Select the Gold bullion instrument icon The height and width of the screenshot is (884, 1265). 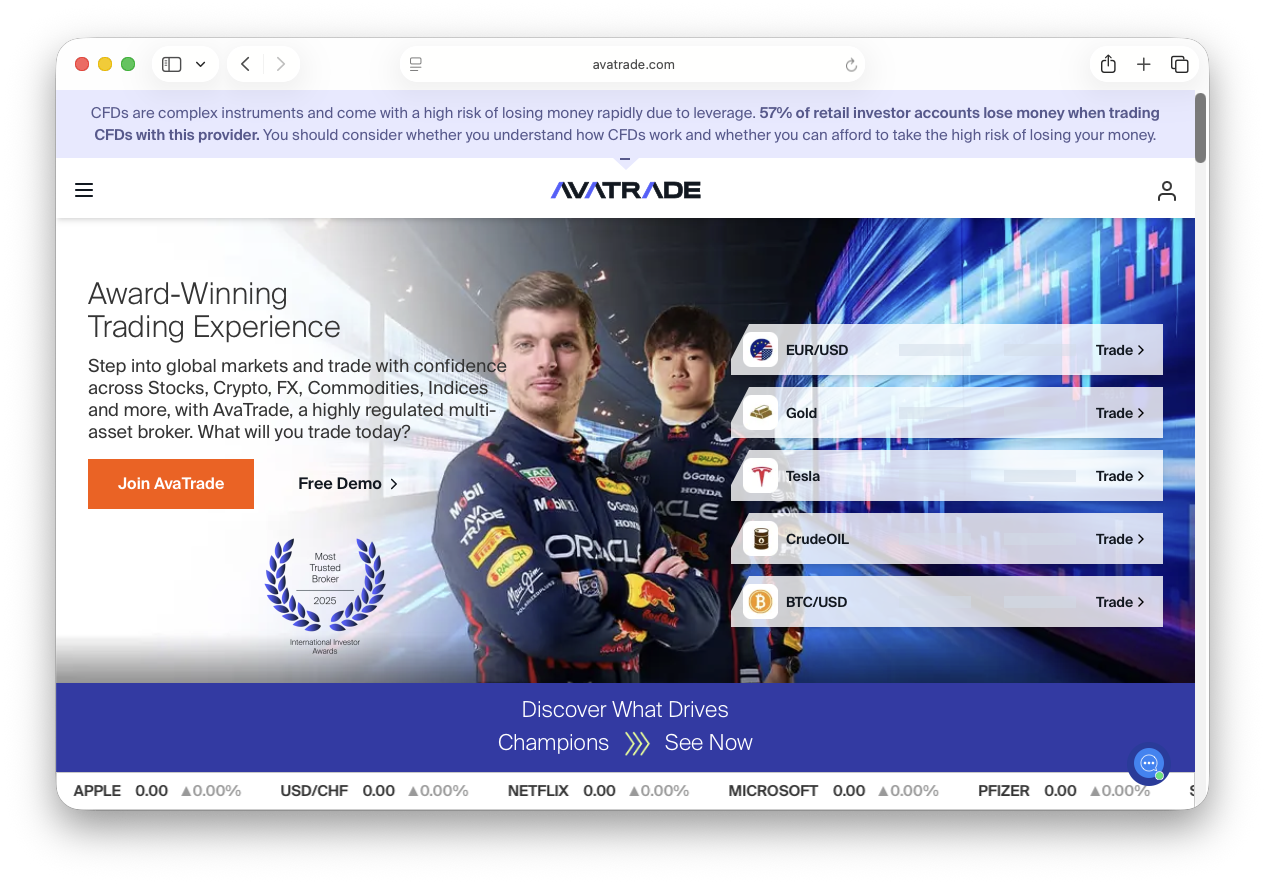click(x=761, y=412)
